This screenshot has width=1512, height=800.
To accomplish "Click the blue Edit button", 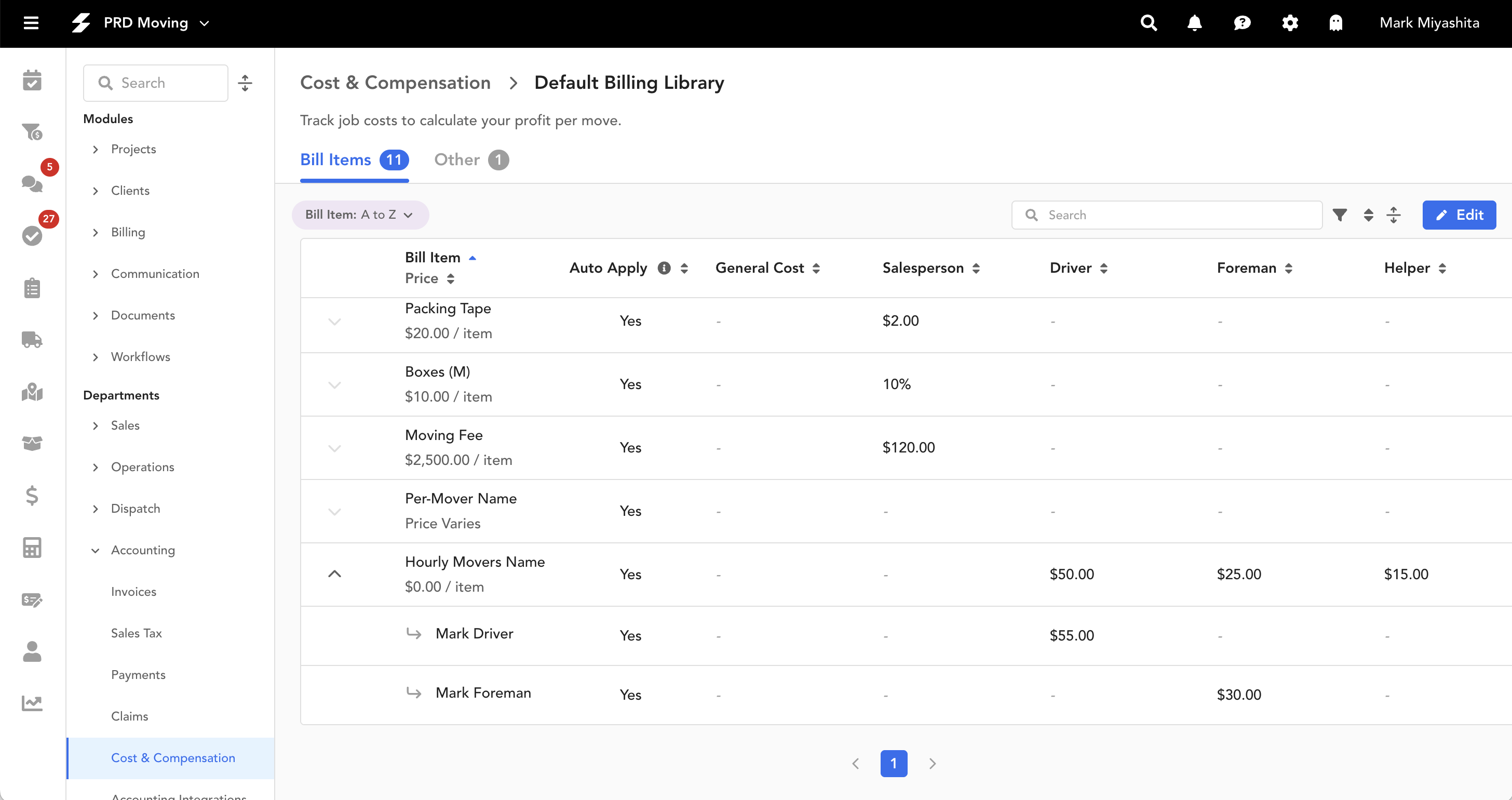I will click(1459, 215).
